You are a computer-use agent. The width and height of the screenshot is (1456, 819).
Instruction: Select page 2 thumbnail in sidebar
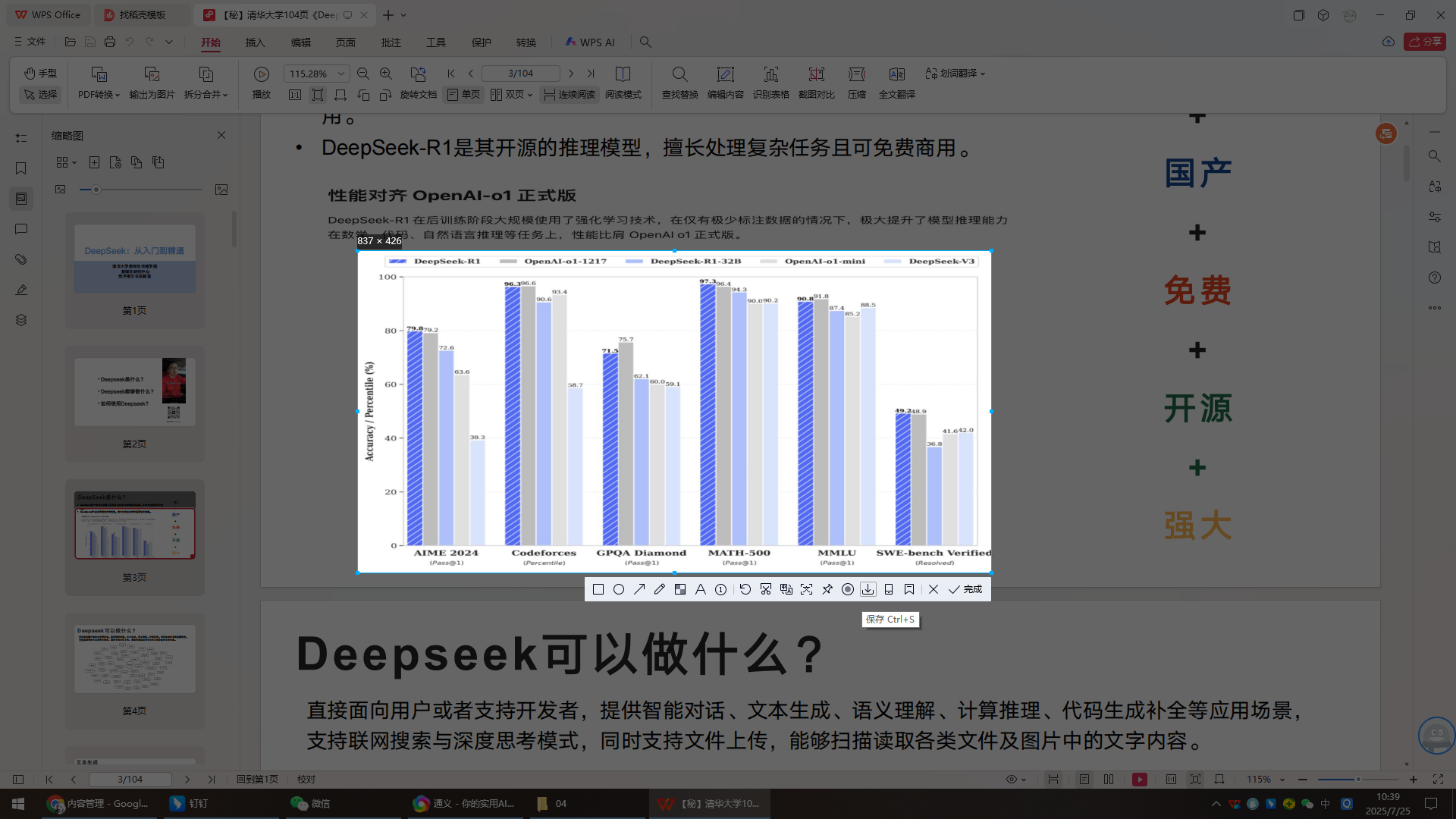click(x=134, y=391)
